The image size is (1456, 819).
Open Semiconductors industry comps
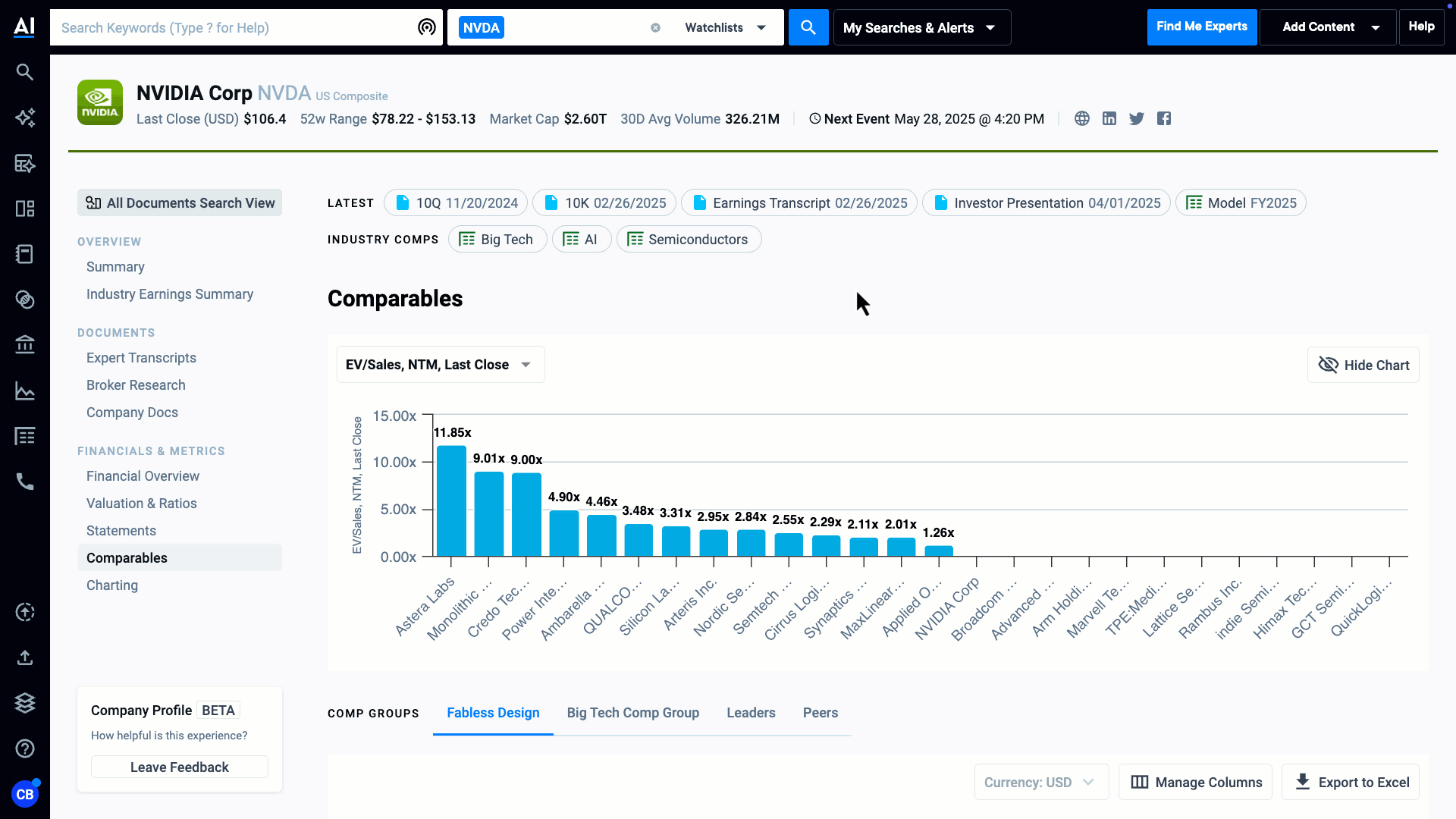coord(689,239)
